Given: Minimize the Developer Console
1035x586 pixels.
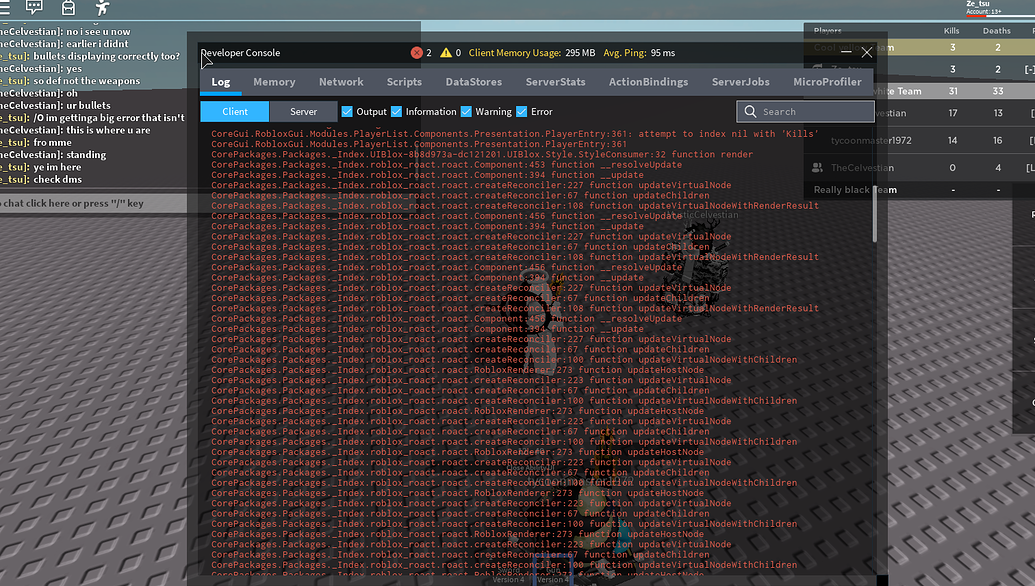Looking at the screenshot, I should tap(846, 51).
